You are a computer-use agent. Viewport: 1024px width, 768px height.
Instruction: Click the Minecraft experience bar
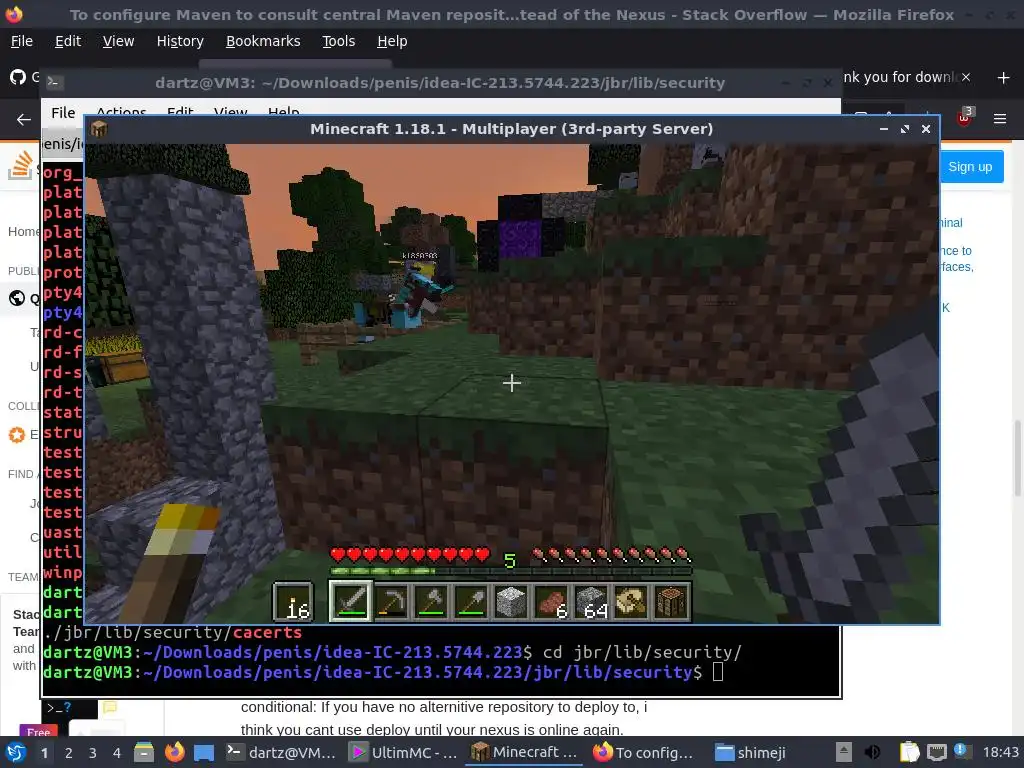click(x=511, y=571)
